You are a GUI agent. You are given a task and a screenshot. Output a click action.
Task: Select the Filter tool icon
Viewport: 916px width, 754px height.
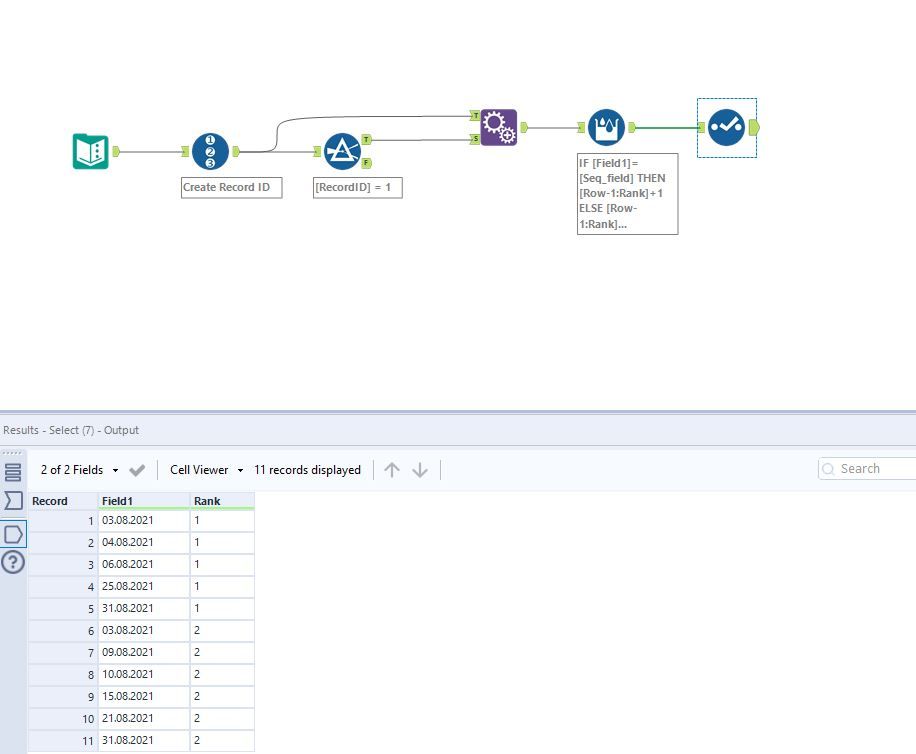342,151
